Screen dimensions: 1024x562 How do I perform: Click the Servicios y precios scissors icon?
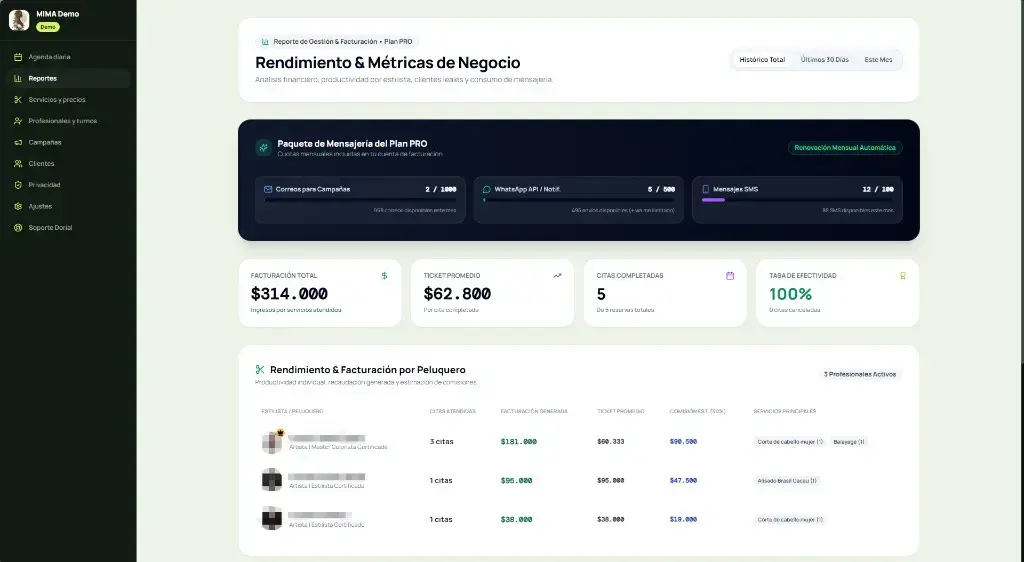click(18, 100)
